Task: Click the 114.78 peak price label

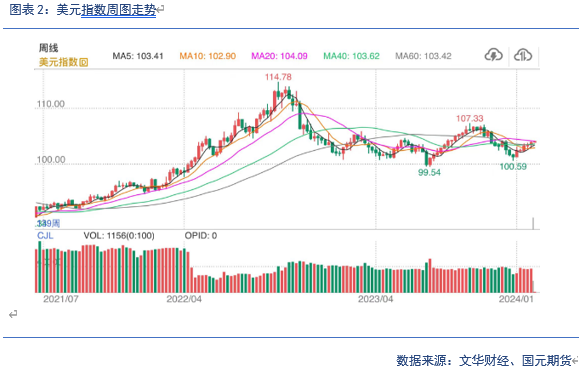Action: 278,77
